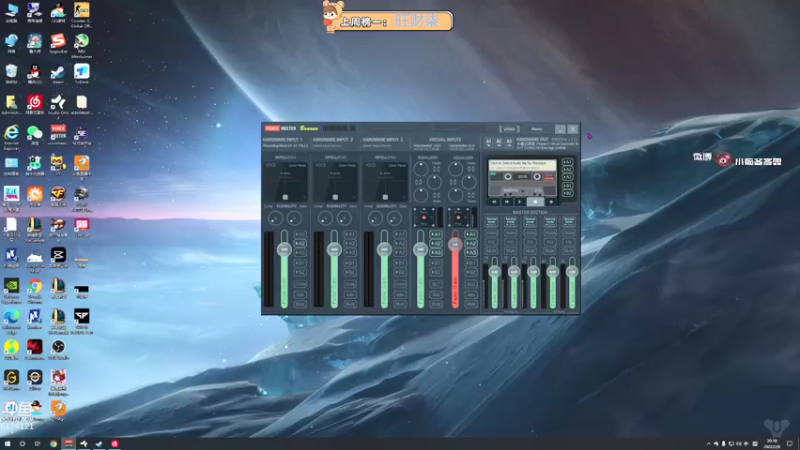Click cassette Play button
The image size is (800, 450).
520,202
